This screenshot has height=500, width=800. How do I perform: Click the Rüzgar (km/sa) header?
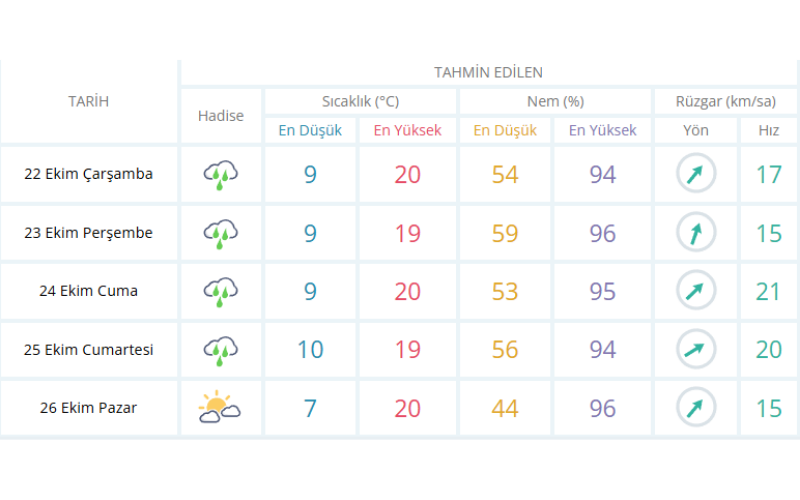click(725, 102)
